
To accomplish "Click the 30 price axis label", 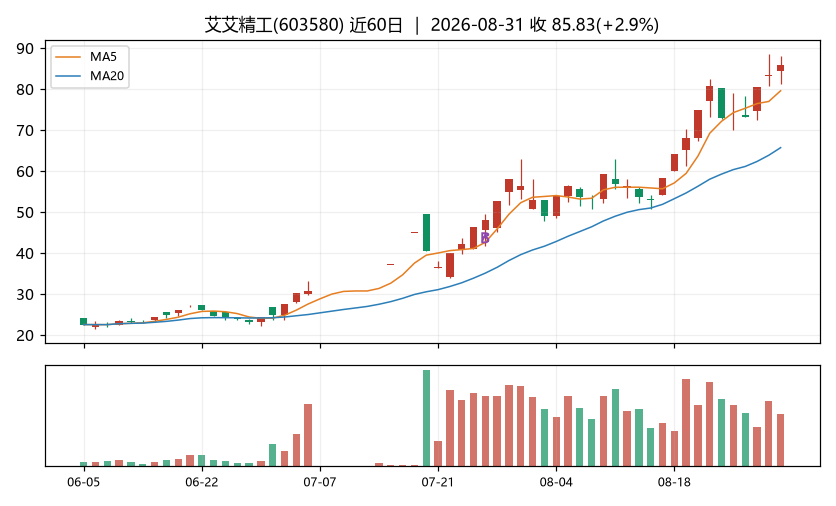I will [x=25, y=295].
